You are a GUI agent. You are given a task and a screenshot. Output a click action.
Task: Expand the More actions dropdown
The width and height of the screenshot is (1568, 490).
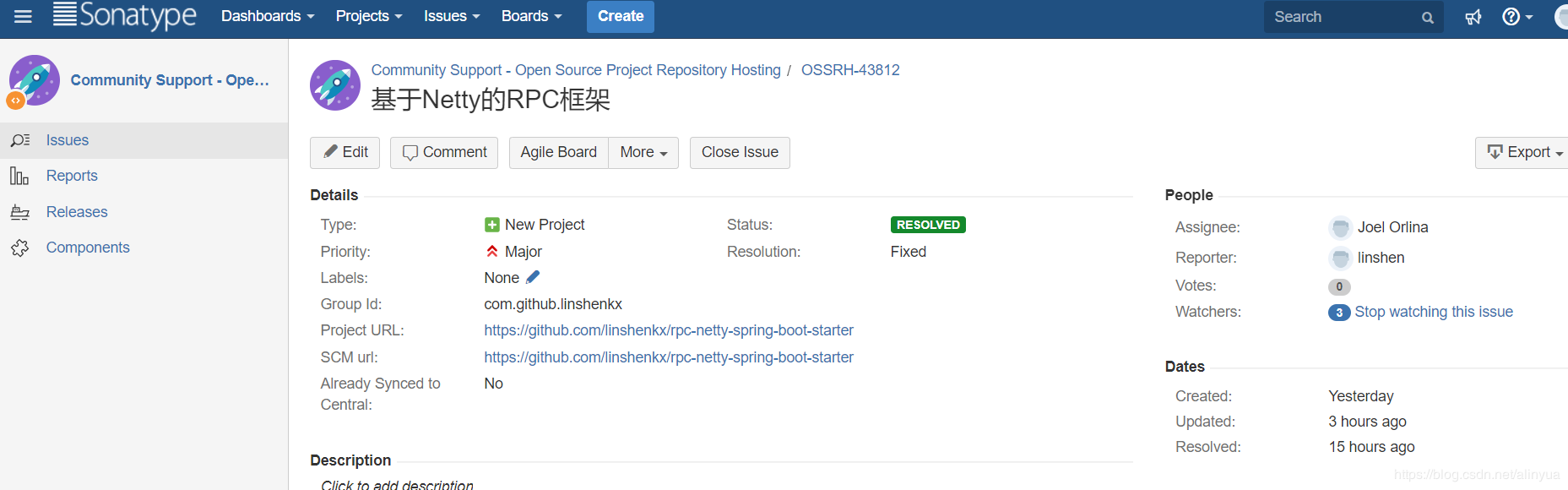point(643,152)
